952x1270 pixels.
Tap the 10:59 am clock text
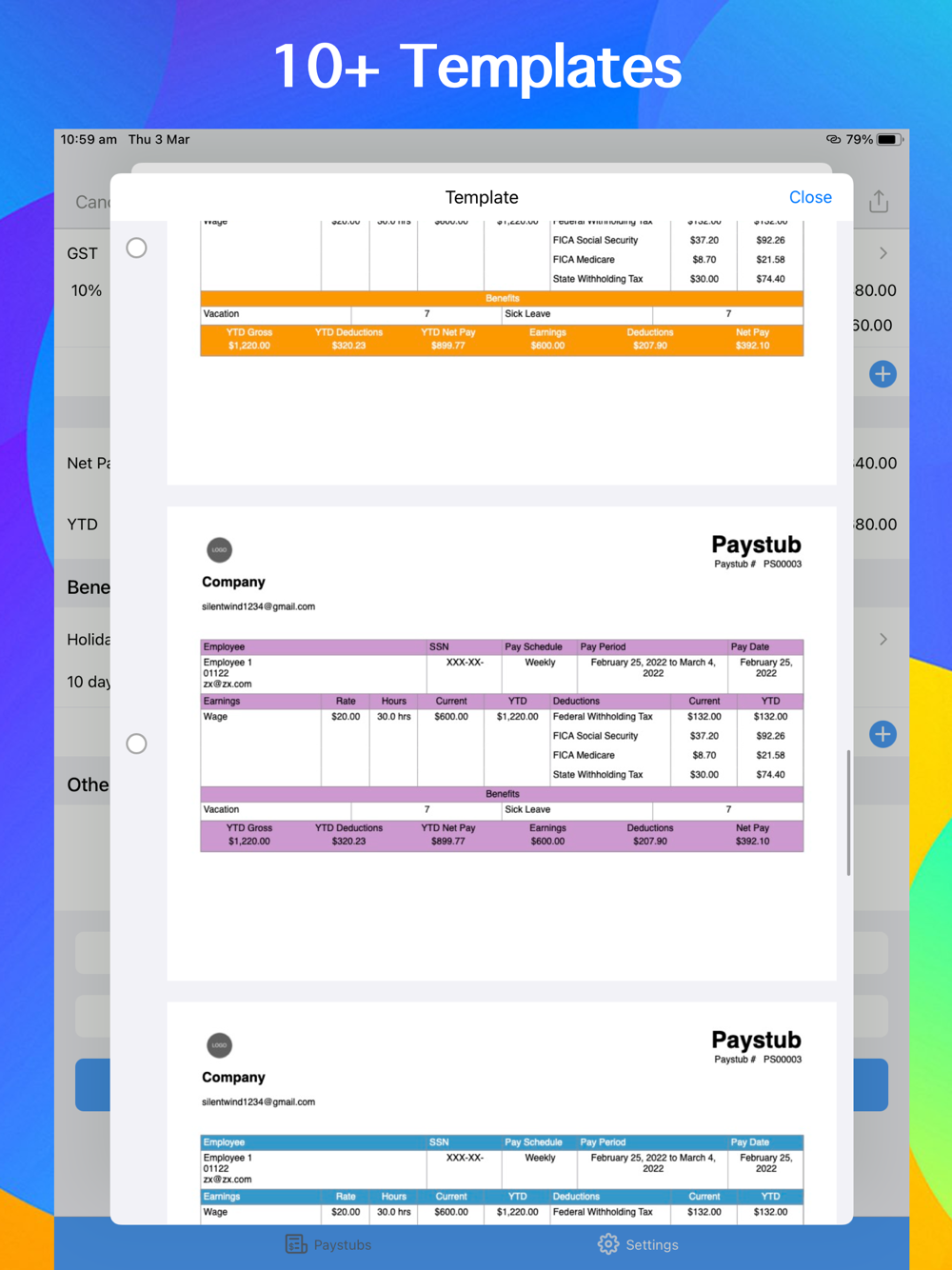point(89,139)
